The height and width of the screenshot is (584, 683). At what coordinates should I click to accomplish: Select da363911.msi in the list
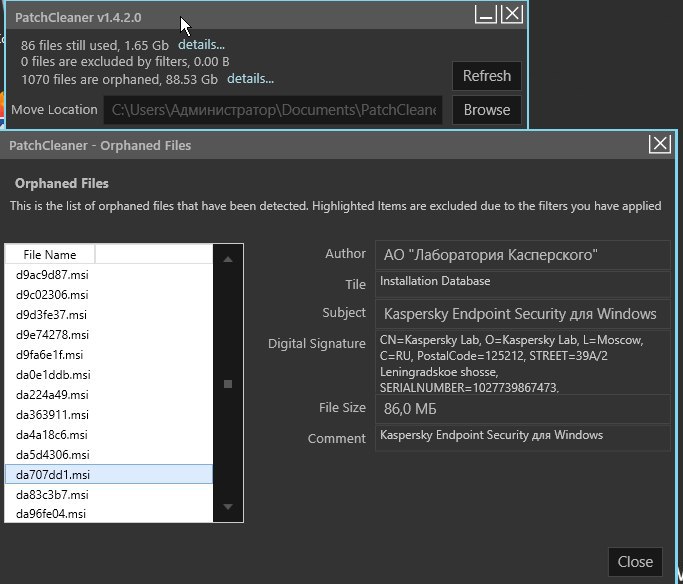pos(108,415)
